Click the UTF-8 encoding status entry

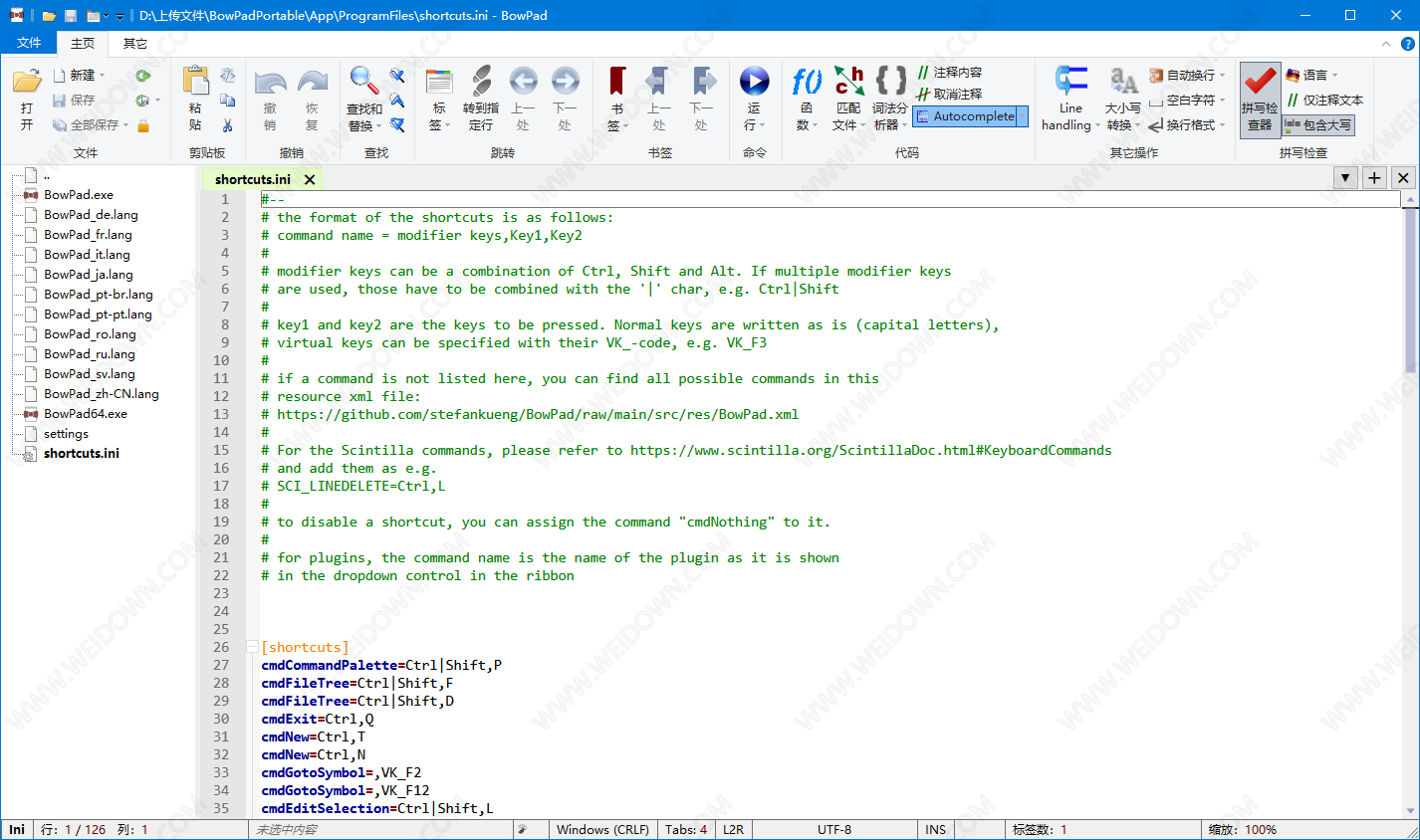pos(834,829)
